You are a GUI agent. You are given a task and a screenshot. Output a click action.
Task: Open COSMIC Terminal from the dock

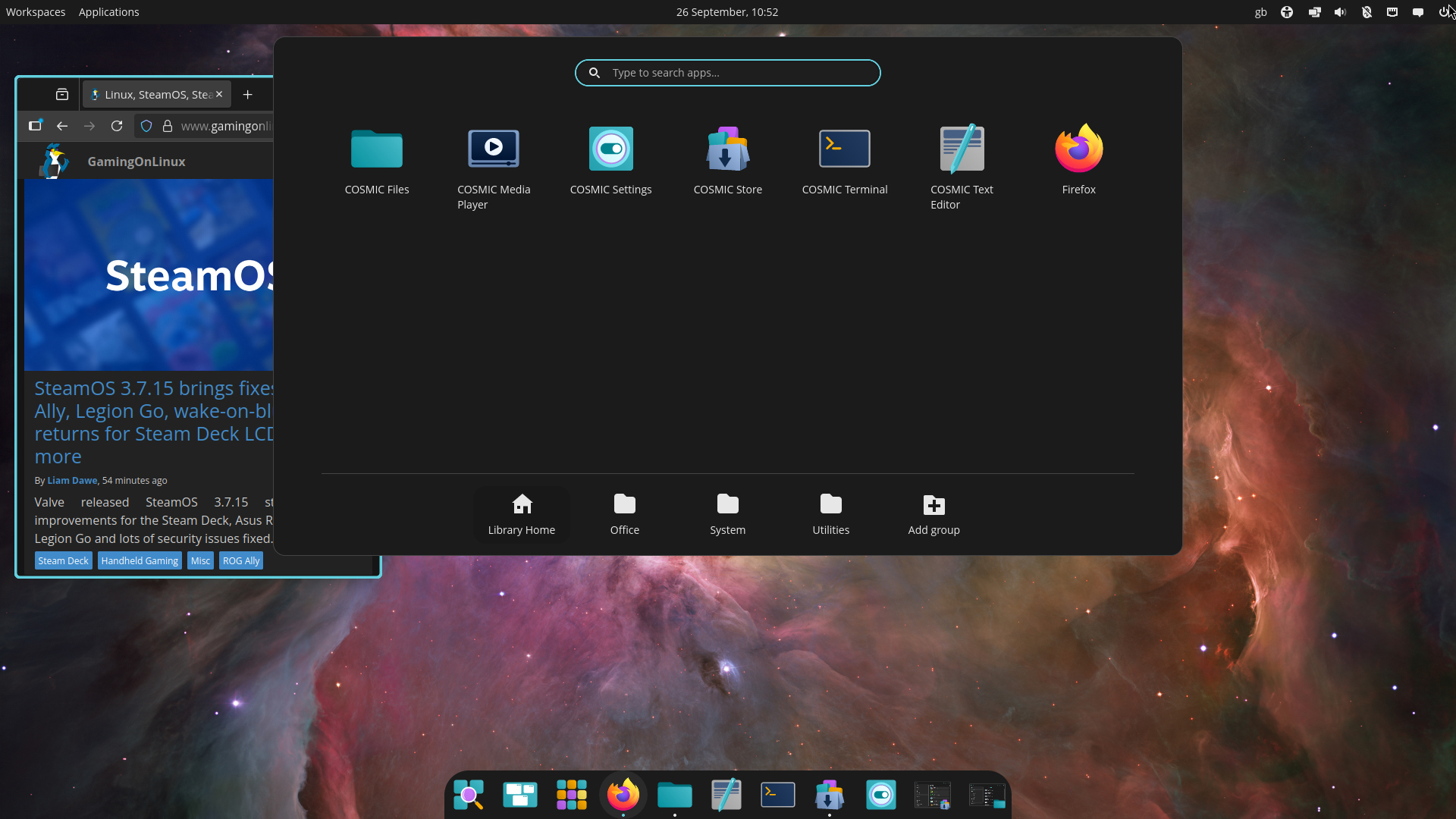[x=778, y=795]
